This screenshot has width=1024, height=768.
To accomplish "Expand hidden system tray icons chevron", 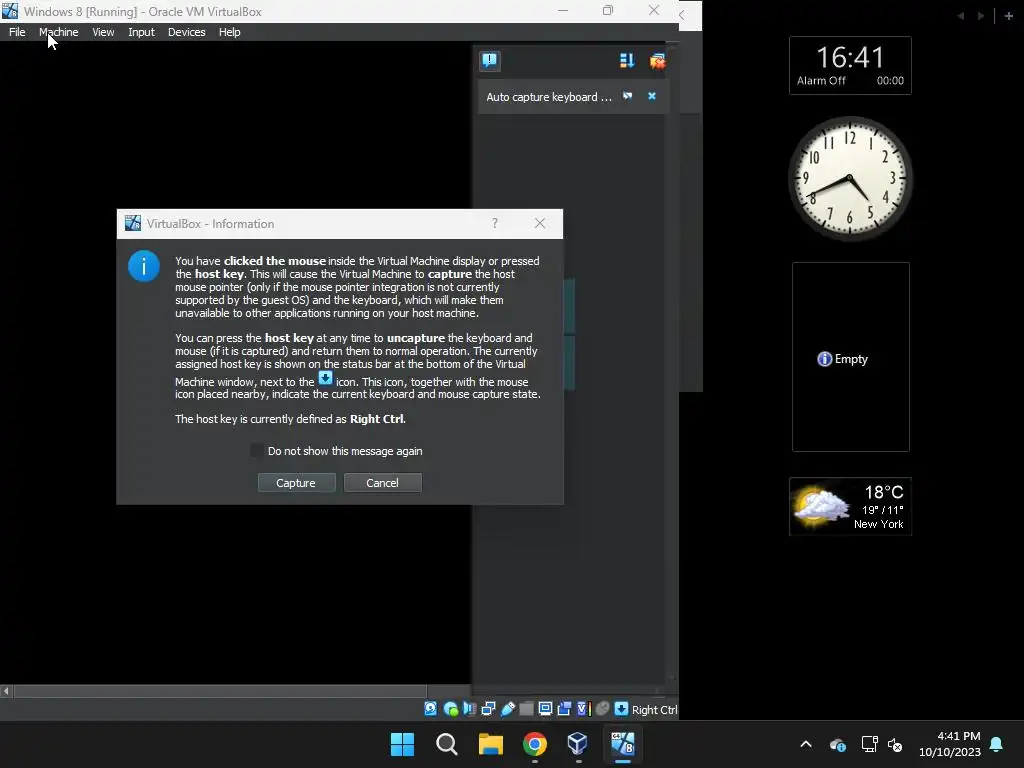I will (x=806, y=744).
